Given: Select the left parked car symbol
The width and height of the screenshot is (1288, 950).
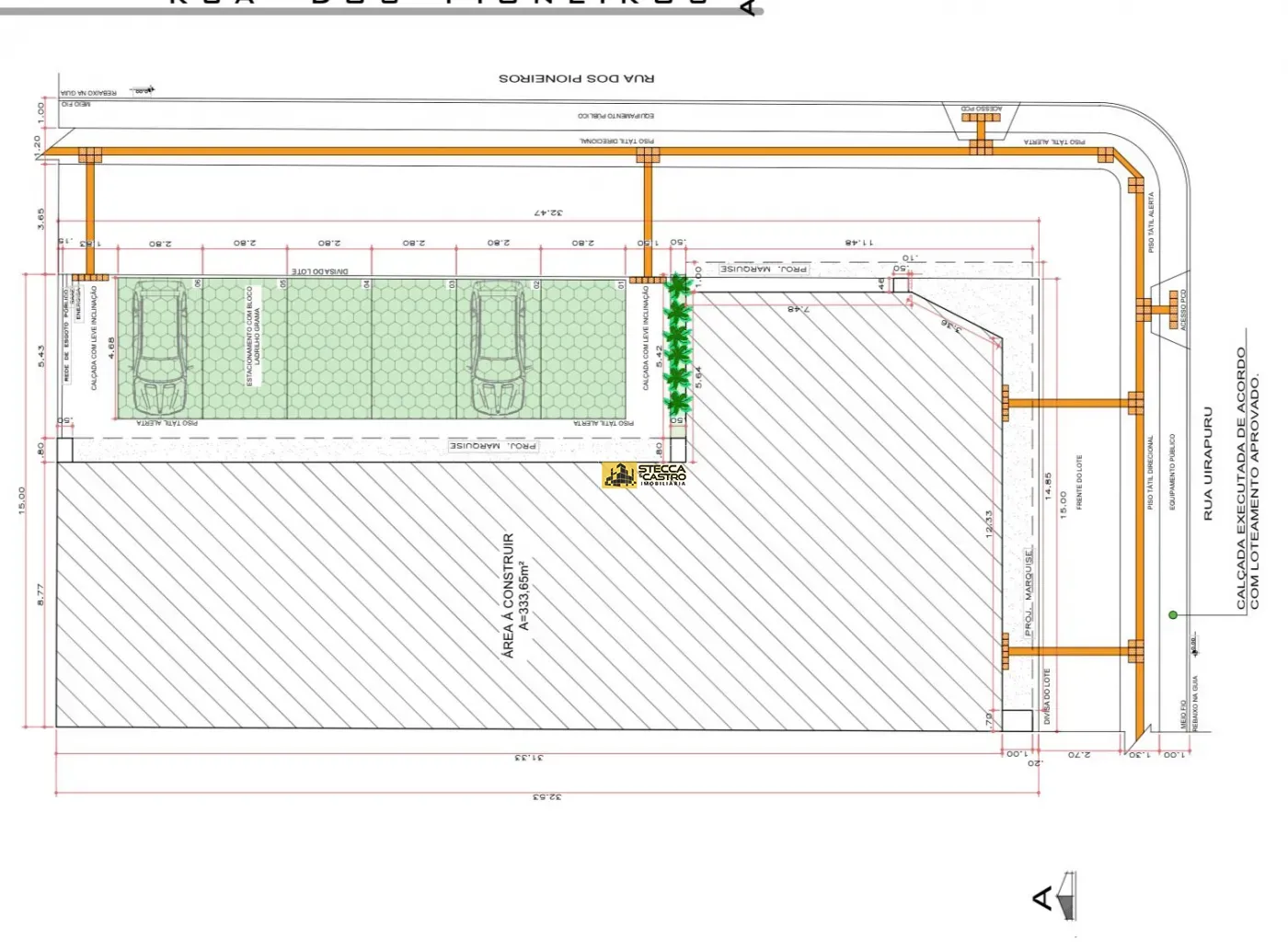Looking at the screenshot, I should [x=160, y=349].
